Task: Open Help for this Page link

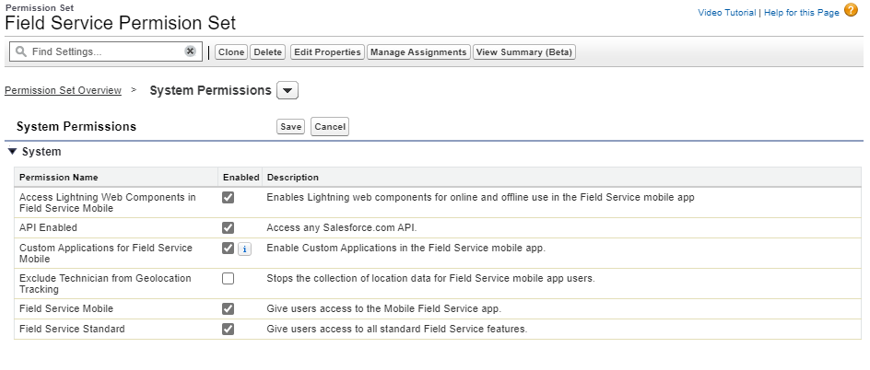Action: [x=801, y=12]
